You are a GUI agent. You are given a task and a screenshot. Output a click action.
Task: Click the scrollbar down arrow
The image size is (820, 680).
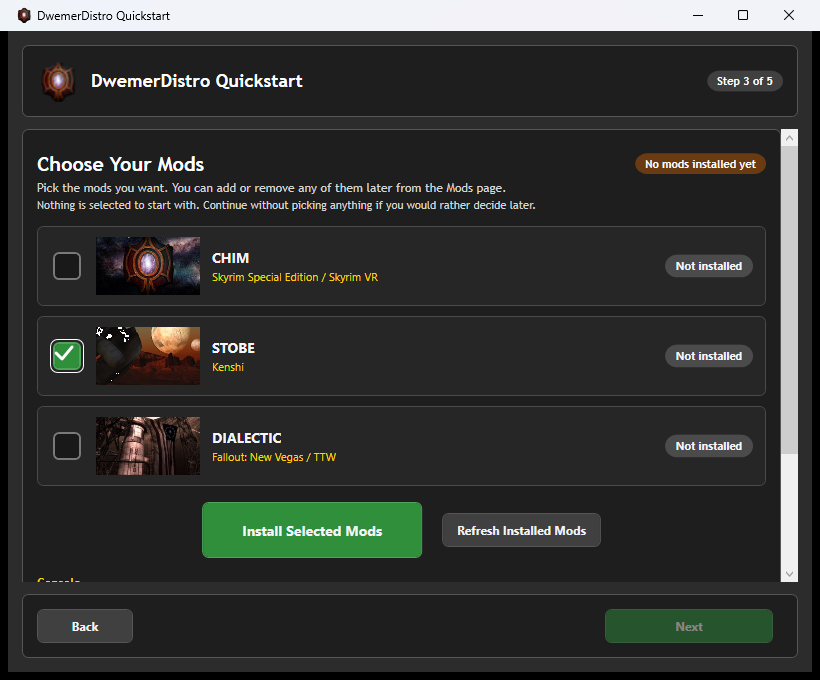789,574
